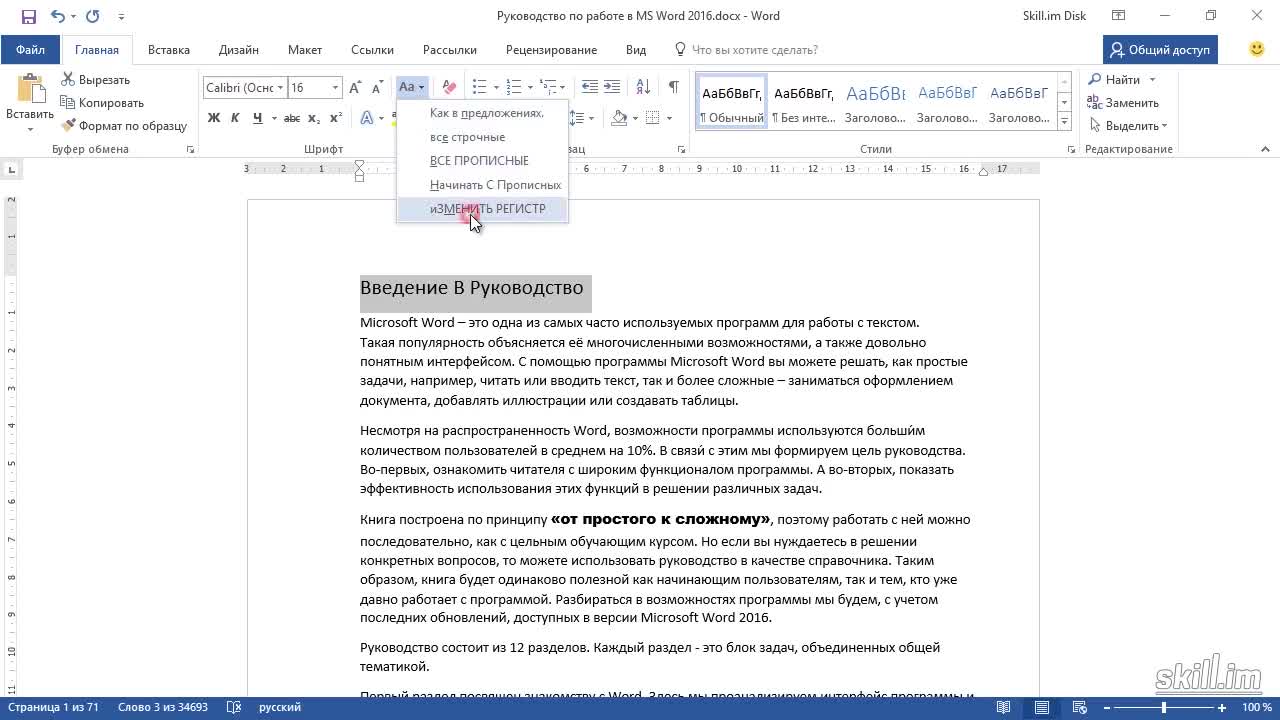Increase font size with the large A
The width and height of the screenshot is (1280, 720).
pyautogui.click(x=355, y=88)
